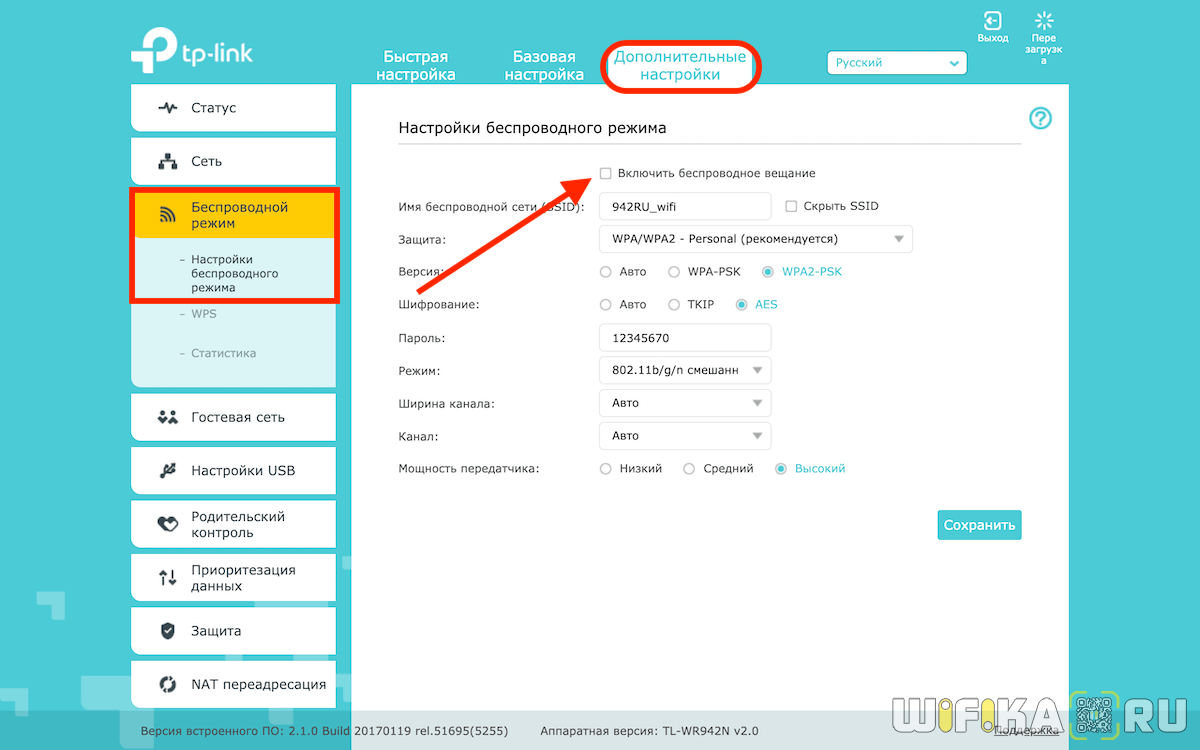Click the SSID field with 942RU_wifi
Screen dimensions: 1200x750
pos(685,206)
